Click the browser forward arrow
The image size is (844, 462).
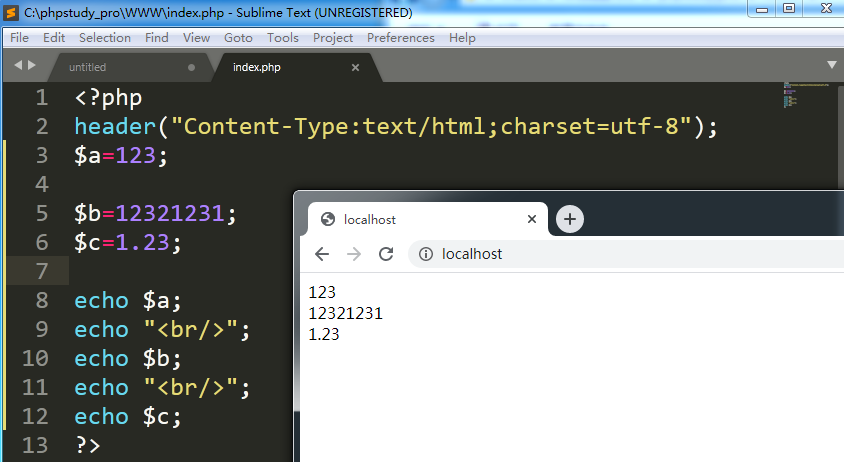(354, 254)
